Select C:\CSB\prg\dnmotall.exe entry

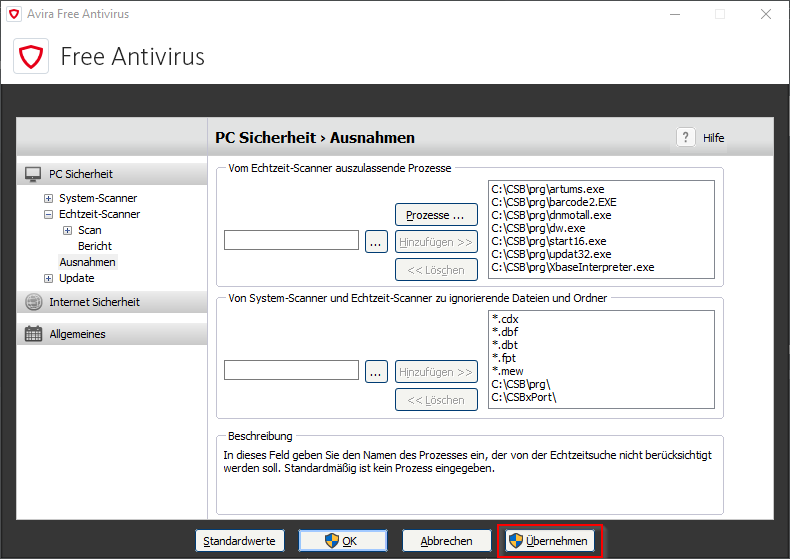[551, 216]
